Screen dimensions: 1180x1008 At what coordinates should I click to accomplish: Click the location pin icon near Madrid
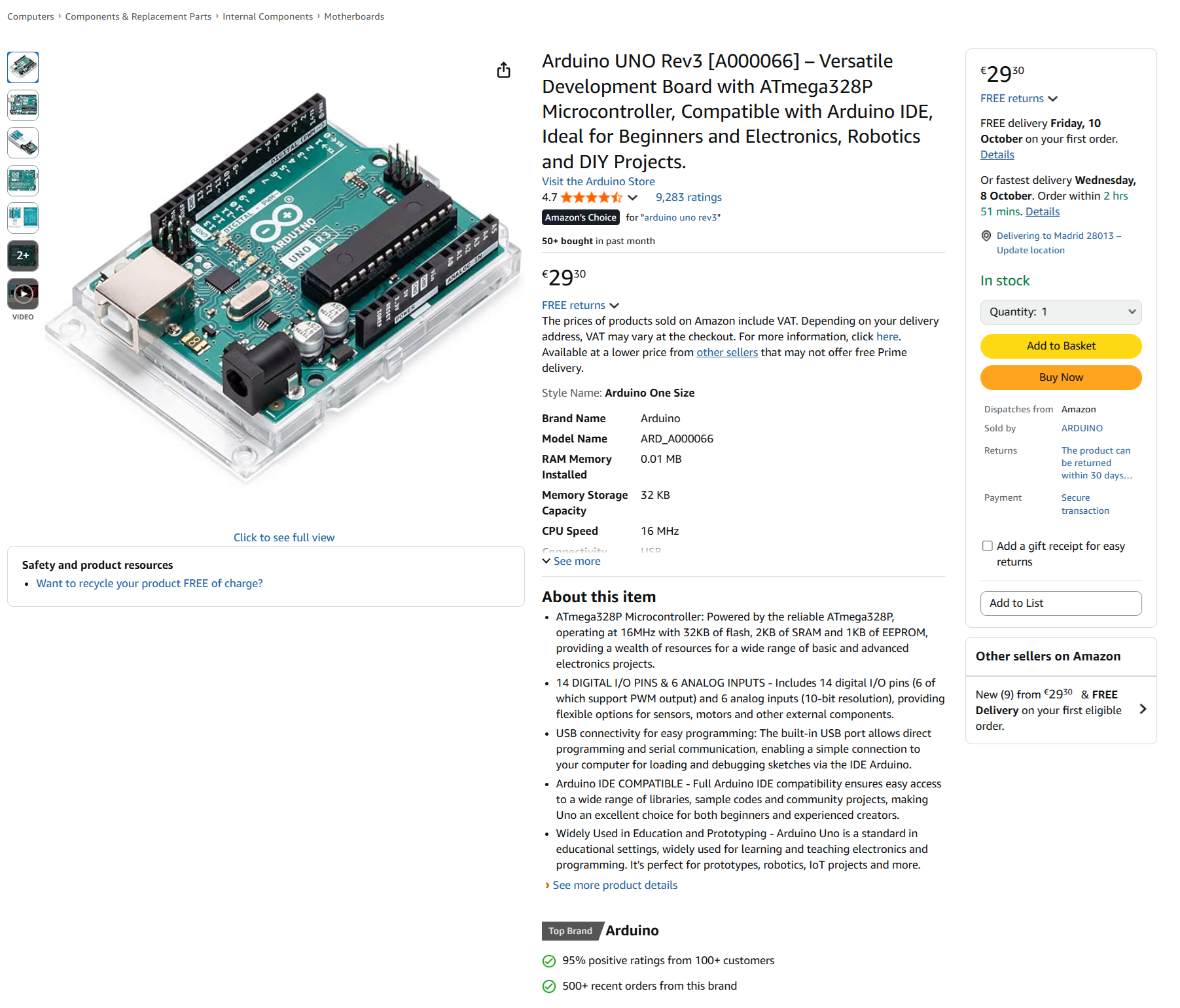pyautogui.click(x=986, y=236)
